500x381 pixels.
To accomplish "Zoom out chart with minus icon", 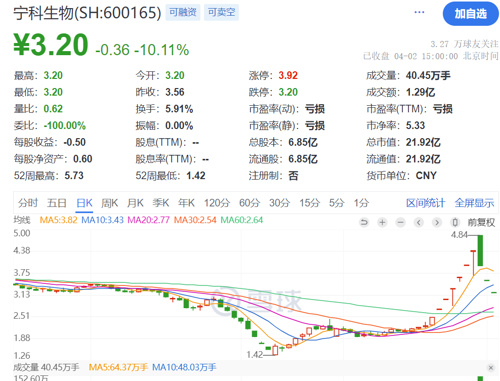I will click(400, 222).
